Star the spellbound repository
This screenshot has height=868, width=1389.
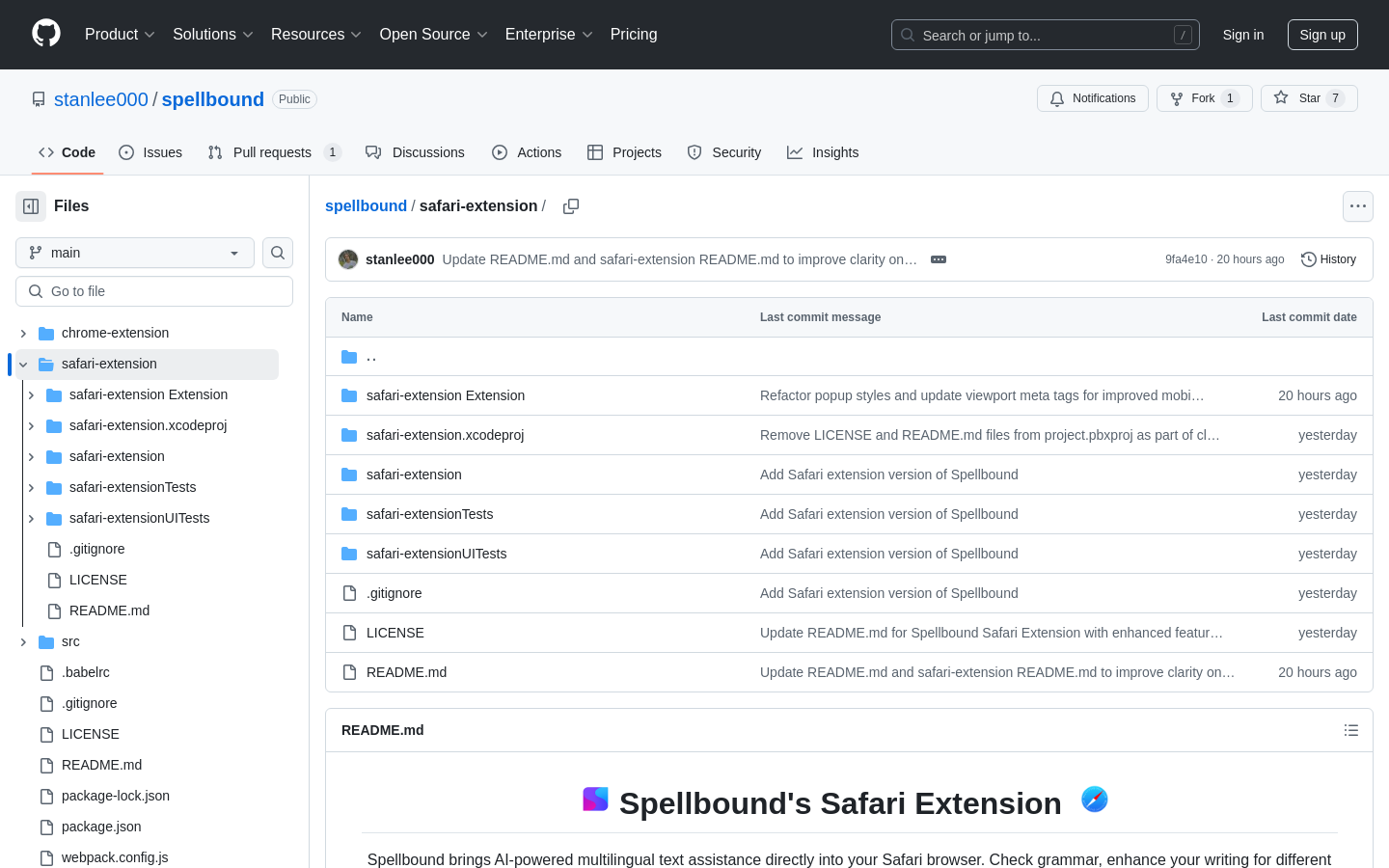pyautogui.click(x=1309, y=98)
